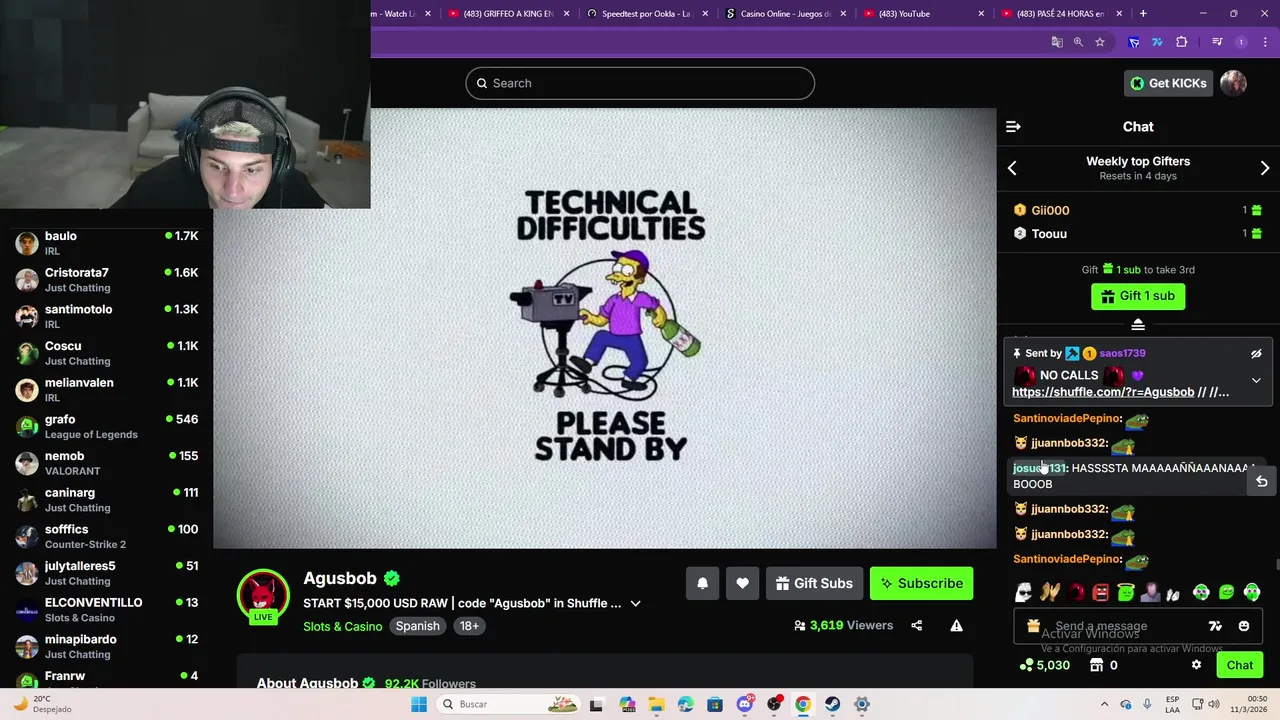
Task: Show previous weekly gifters panel
Action: [x=1012, y=169]
